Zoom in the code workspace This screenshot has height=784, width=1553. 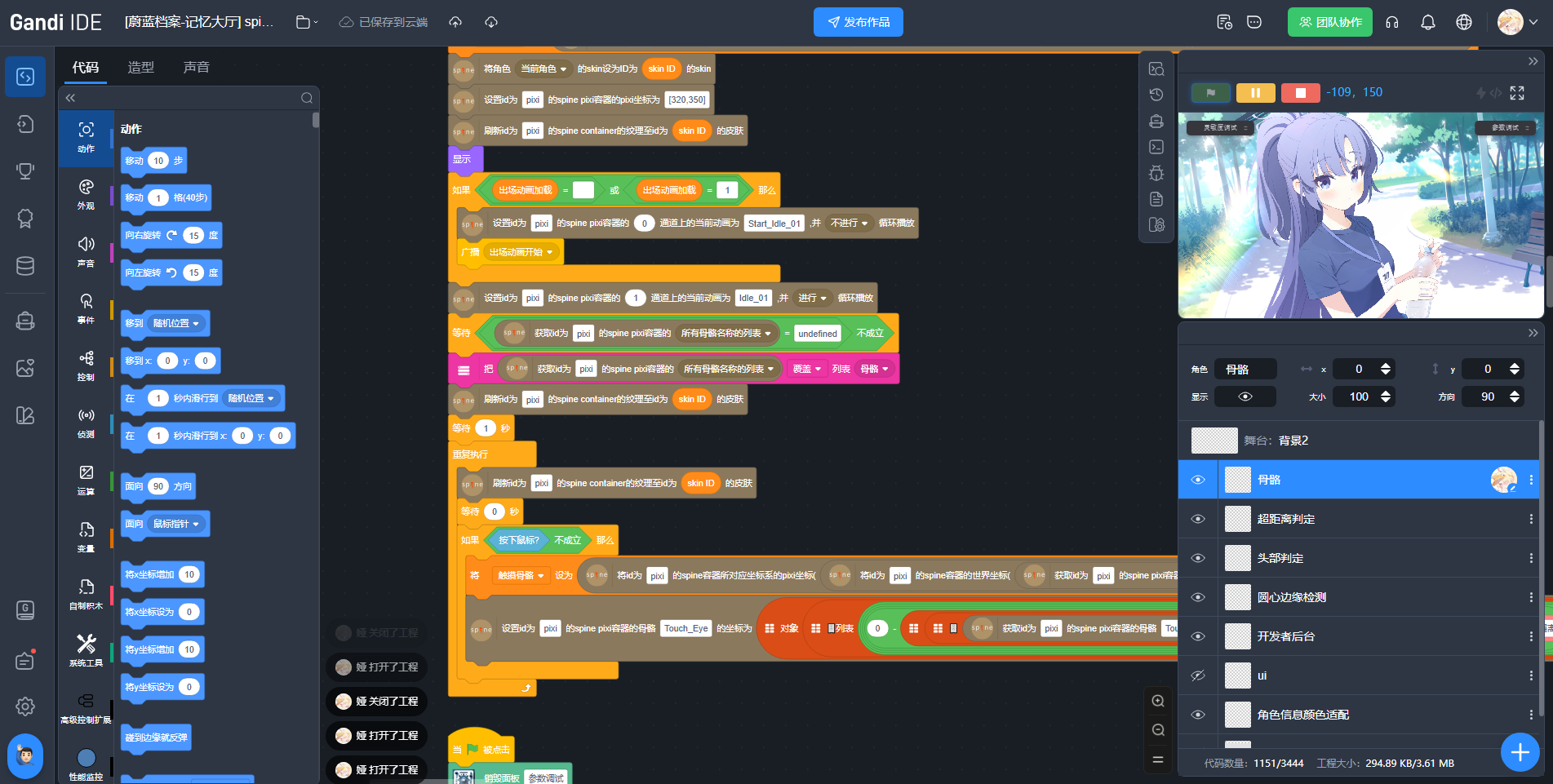pyautogui.click(x=1158, y=701)
